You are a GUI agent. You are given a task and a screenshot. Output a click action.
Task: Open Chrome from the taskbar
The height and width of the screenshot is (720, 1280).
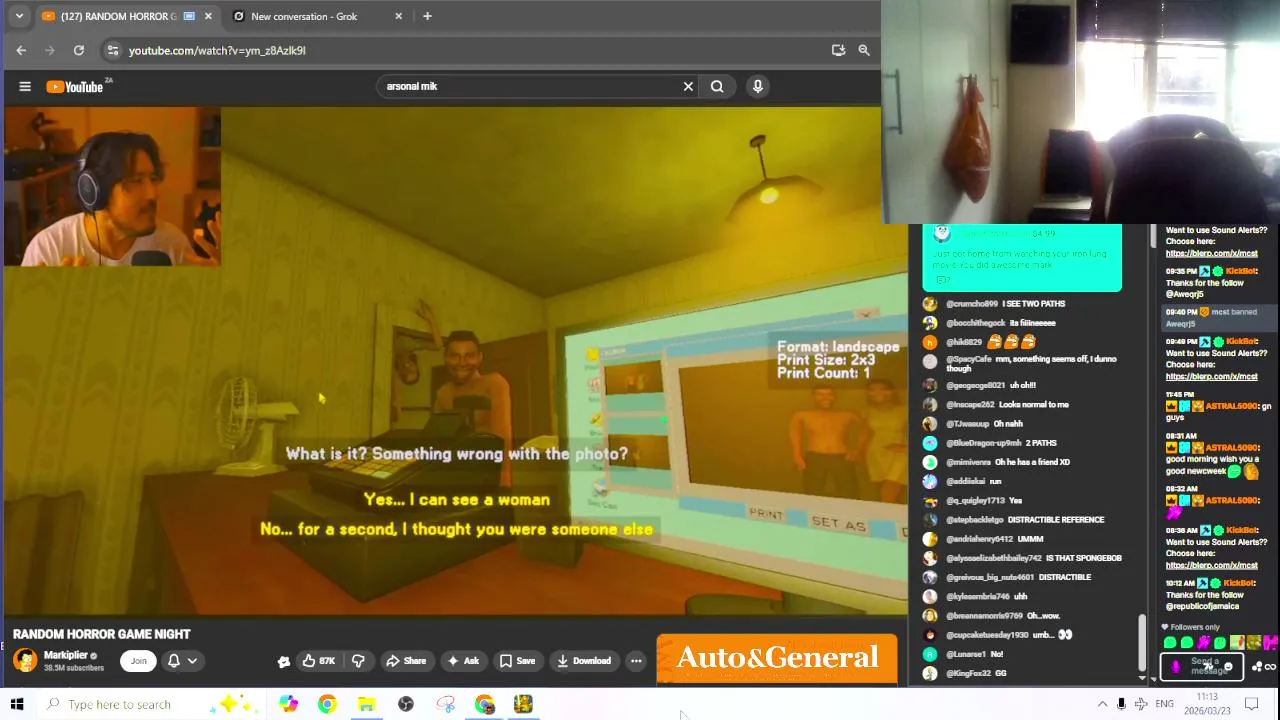click(x=327, y=704)
